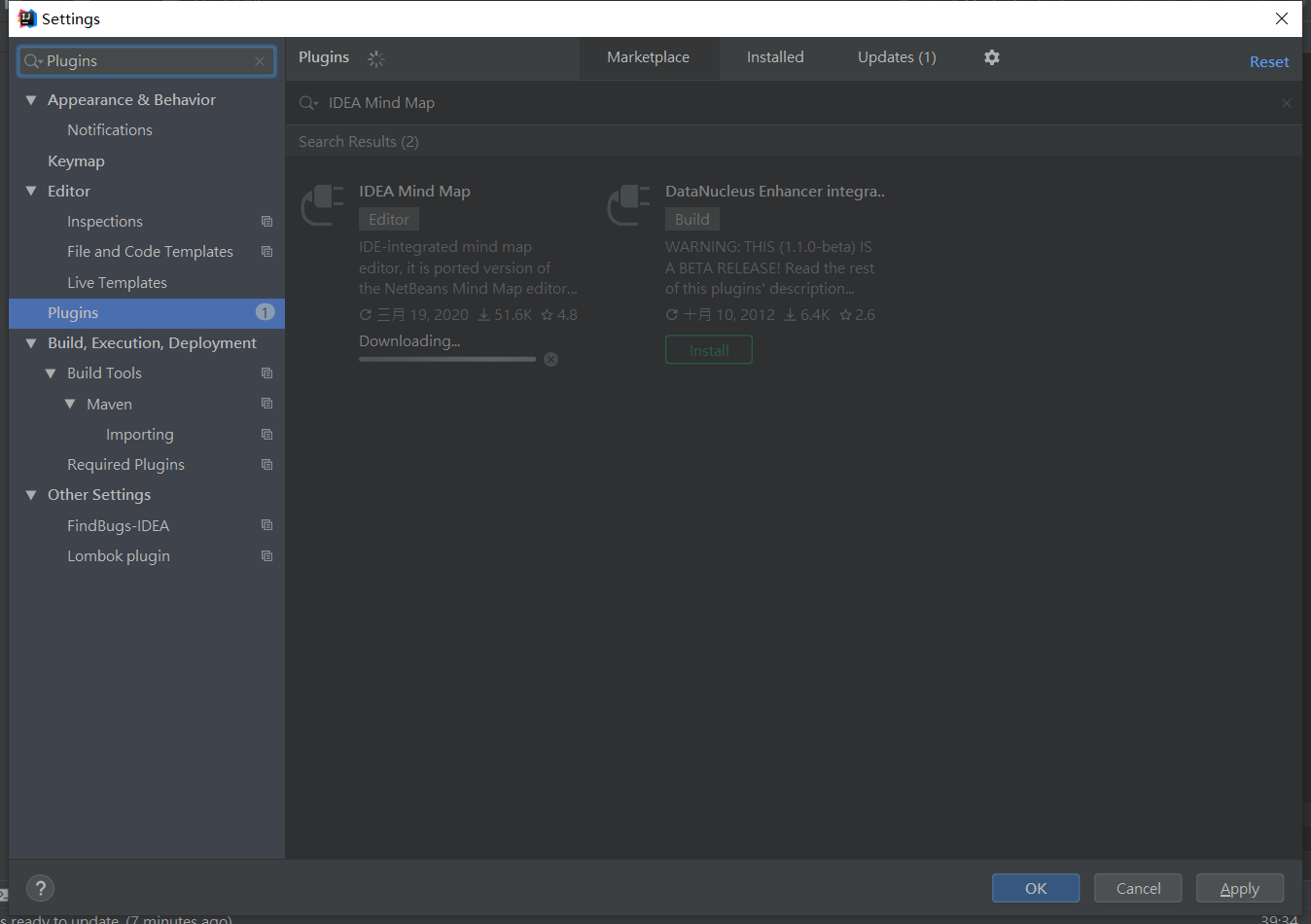1311x924 pixels.
Task: Click the IDEA Mind Map plugin icon
Action: coord(323,205)
